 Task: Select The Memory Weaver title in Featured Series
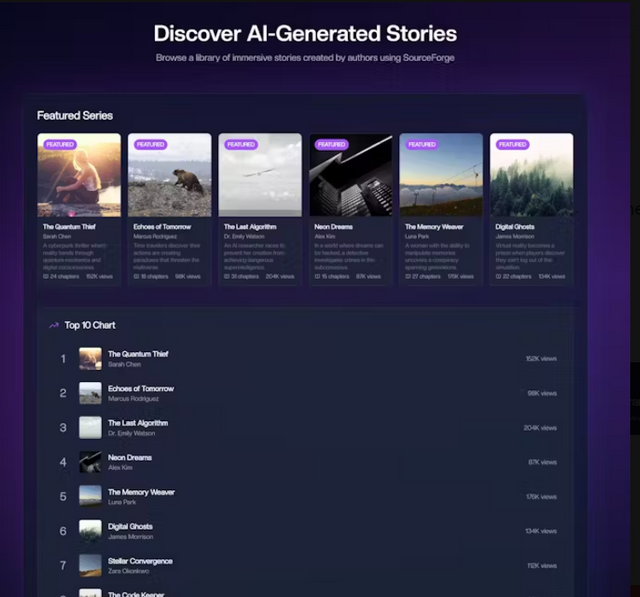tap(434, 227)
